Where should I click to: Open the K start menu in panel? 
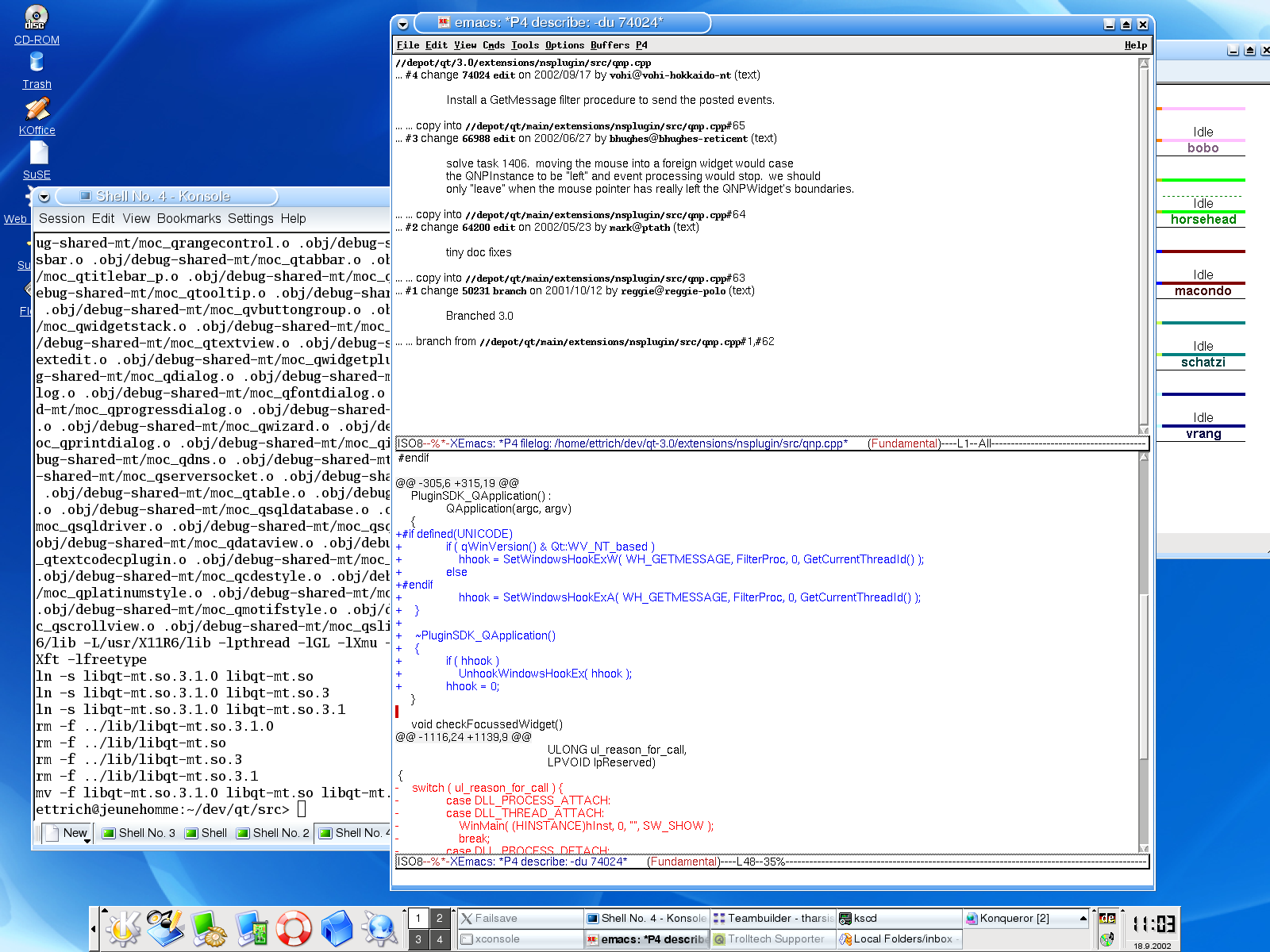pos(123,928)
